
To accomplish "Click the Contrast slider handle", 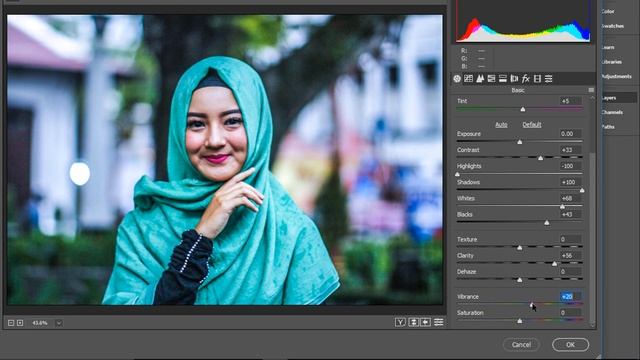I will [x=540, y=158].
